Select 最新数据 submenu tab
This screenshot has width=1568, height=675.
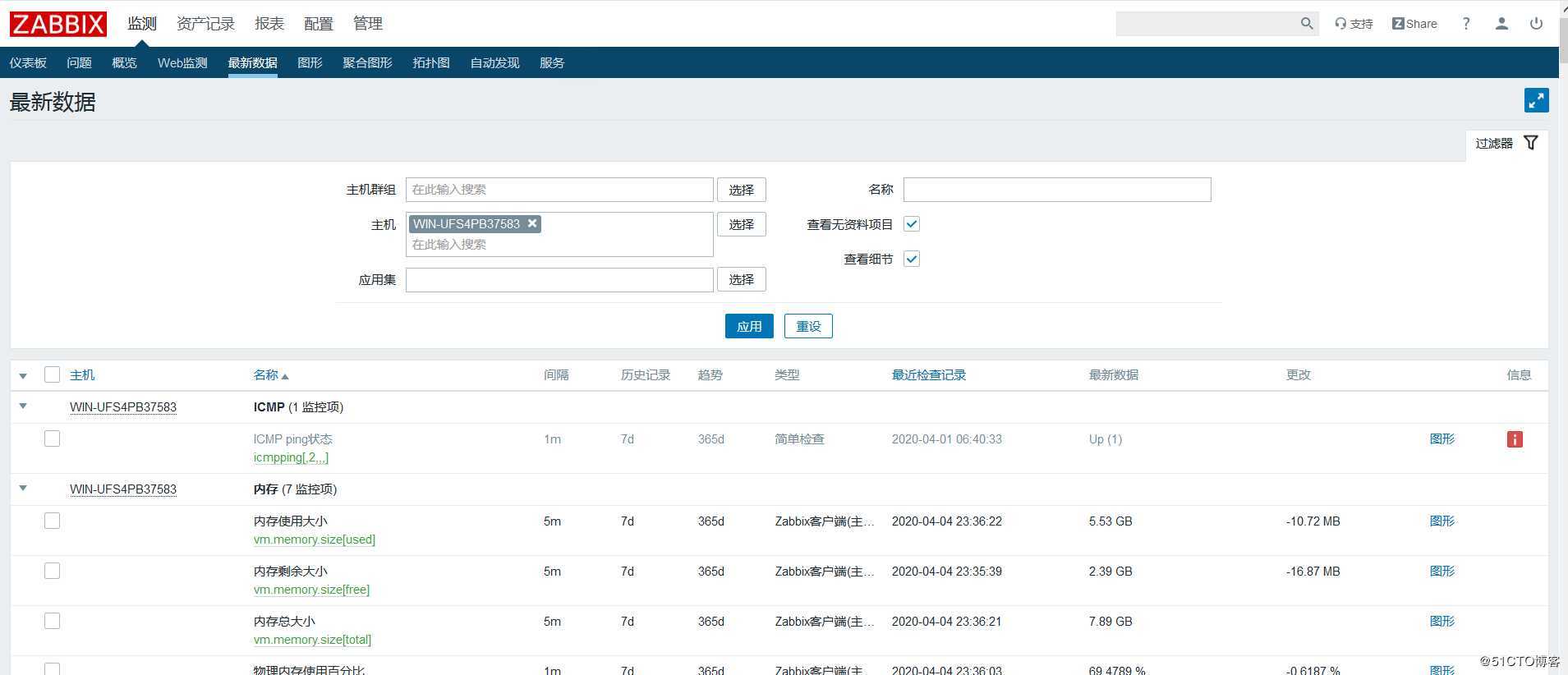[x=252, y=62]
